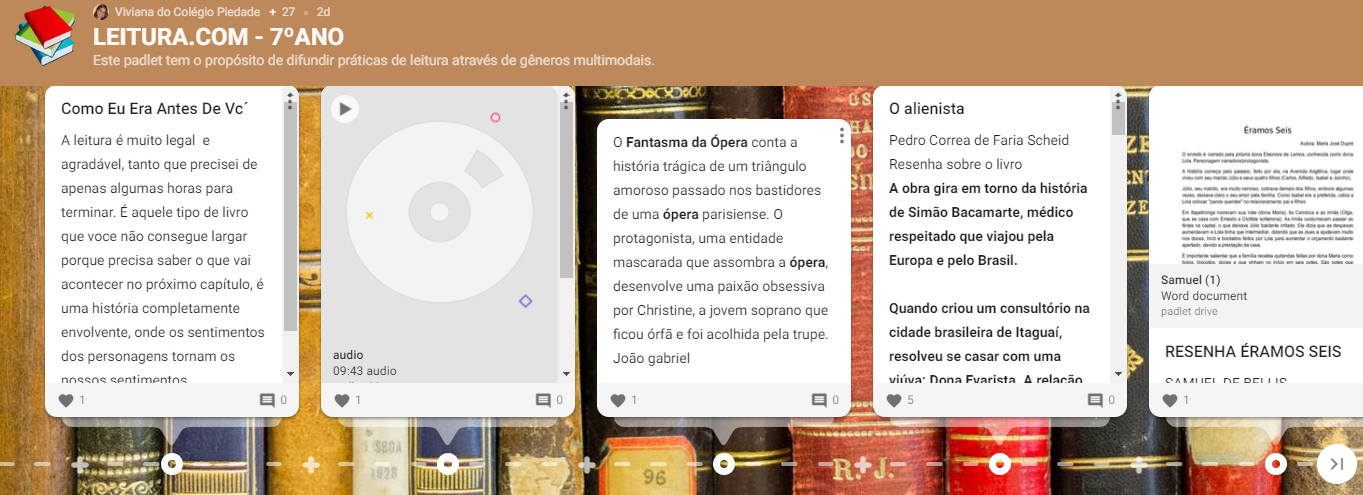Click the 'Samuel (1)' attachment name
The width and height of the screenshot is (1363, 495).
tap(1191, 280)
